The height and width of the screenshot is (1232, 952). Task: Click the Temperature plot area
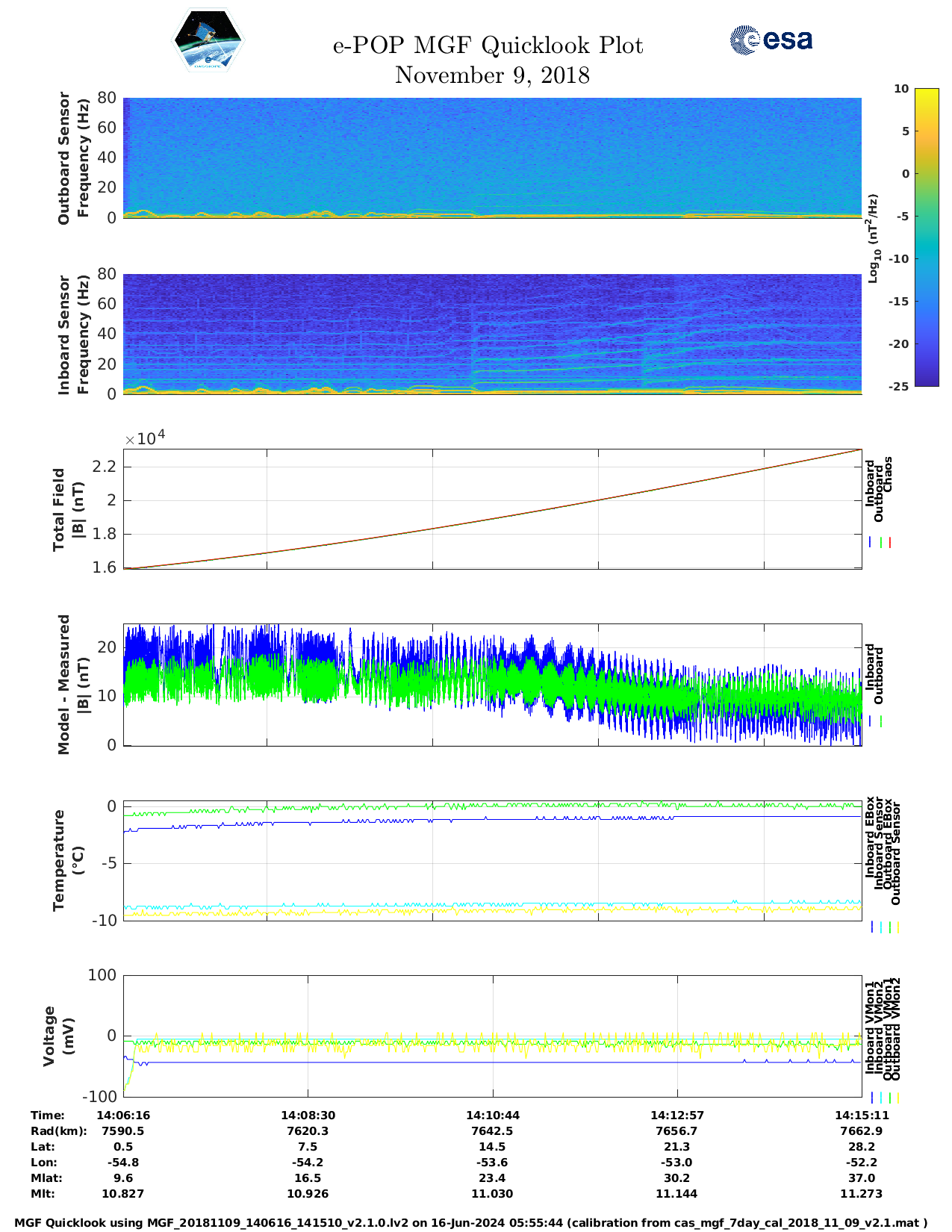click(492, 859)
